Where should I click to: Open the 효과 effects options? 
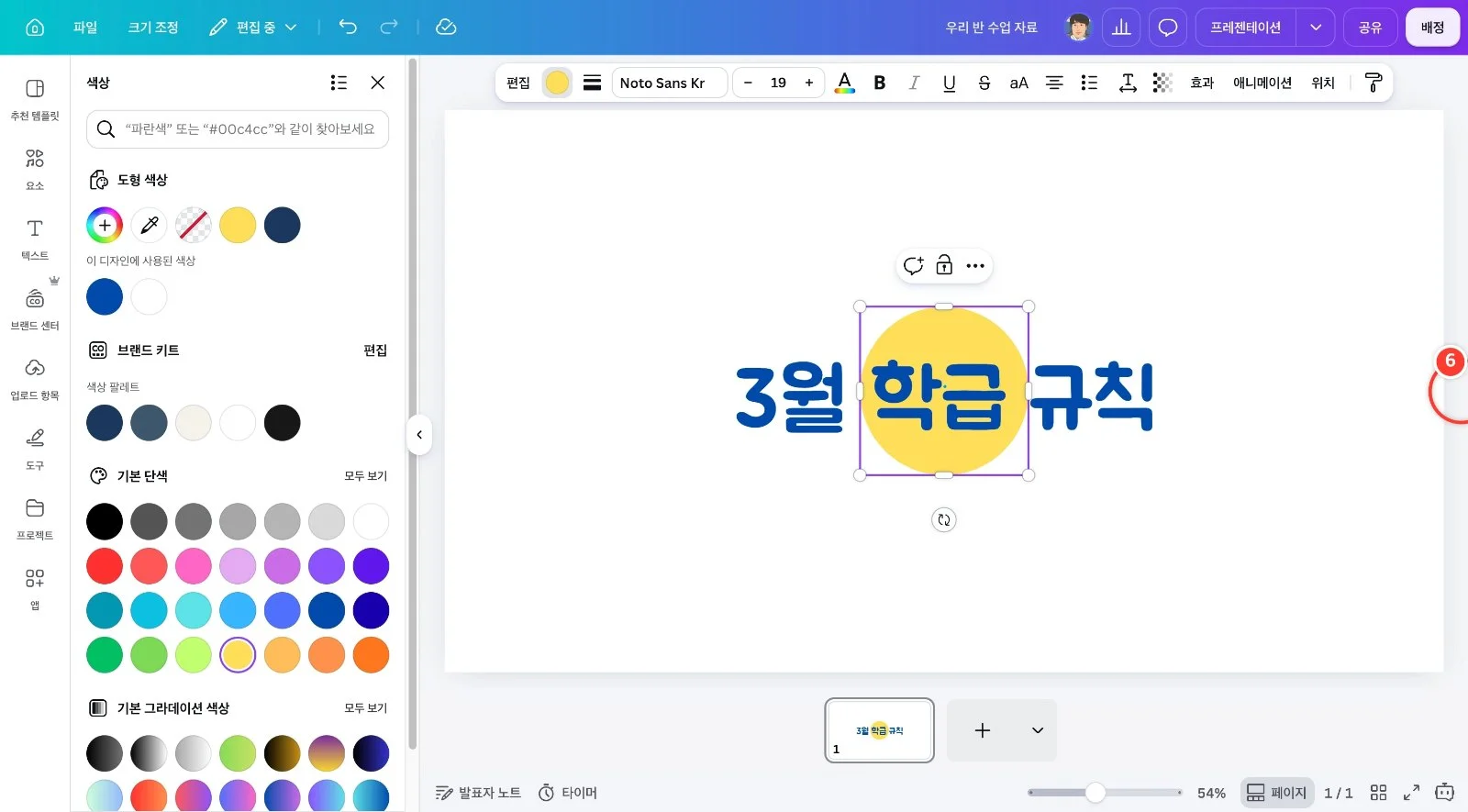[1202, 83]
